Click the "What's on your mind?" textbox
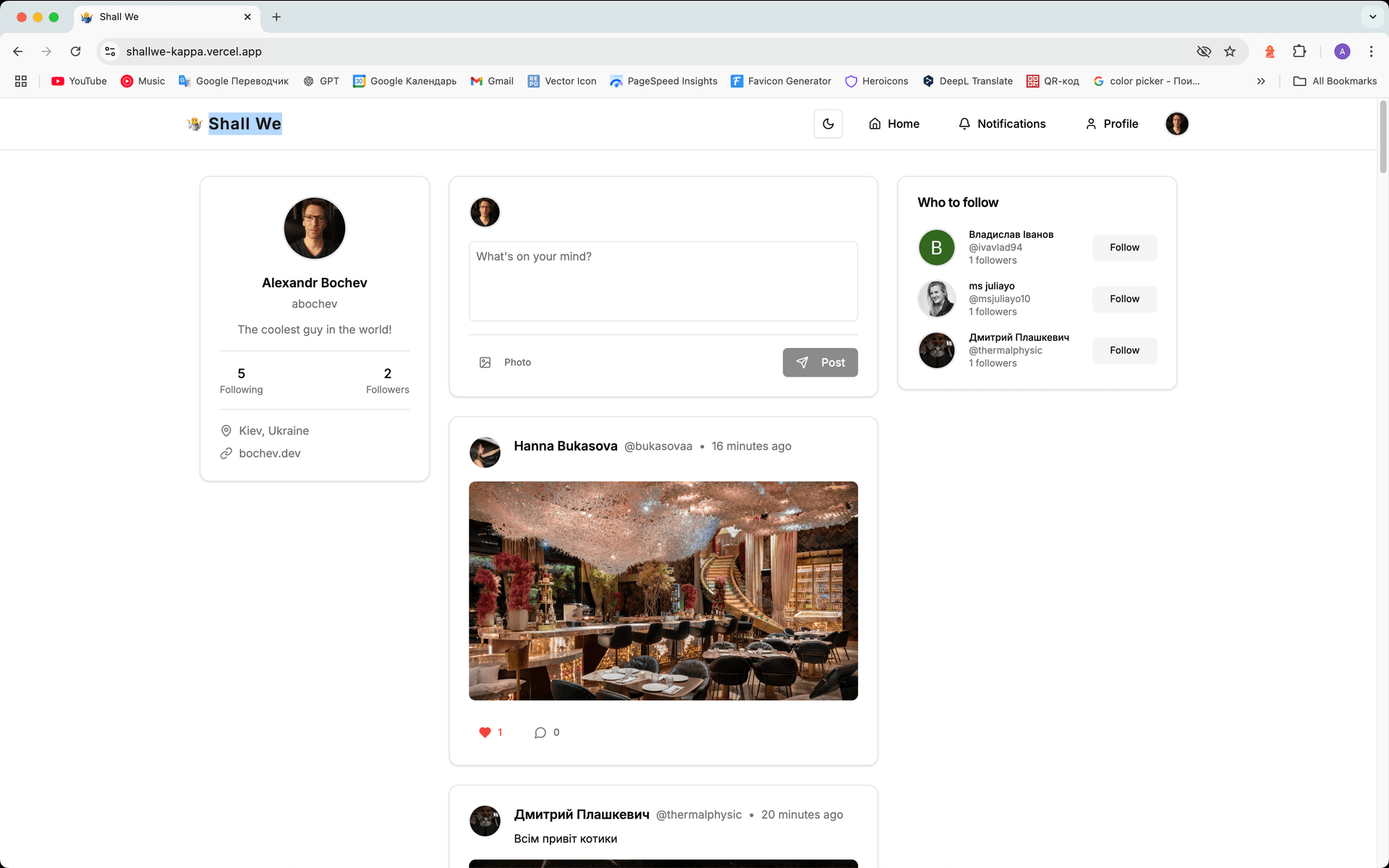This screenshot has height=868, width=1389. tap(663, 281)
